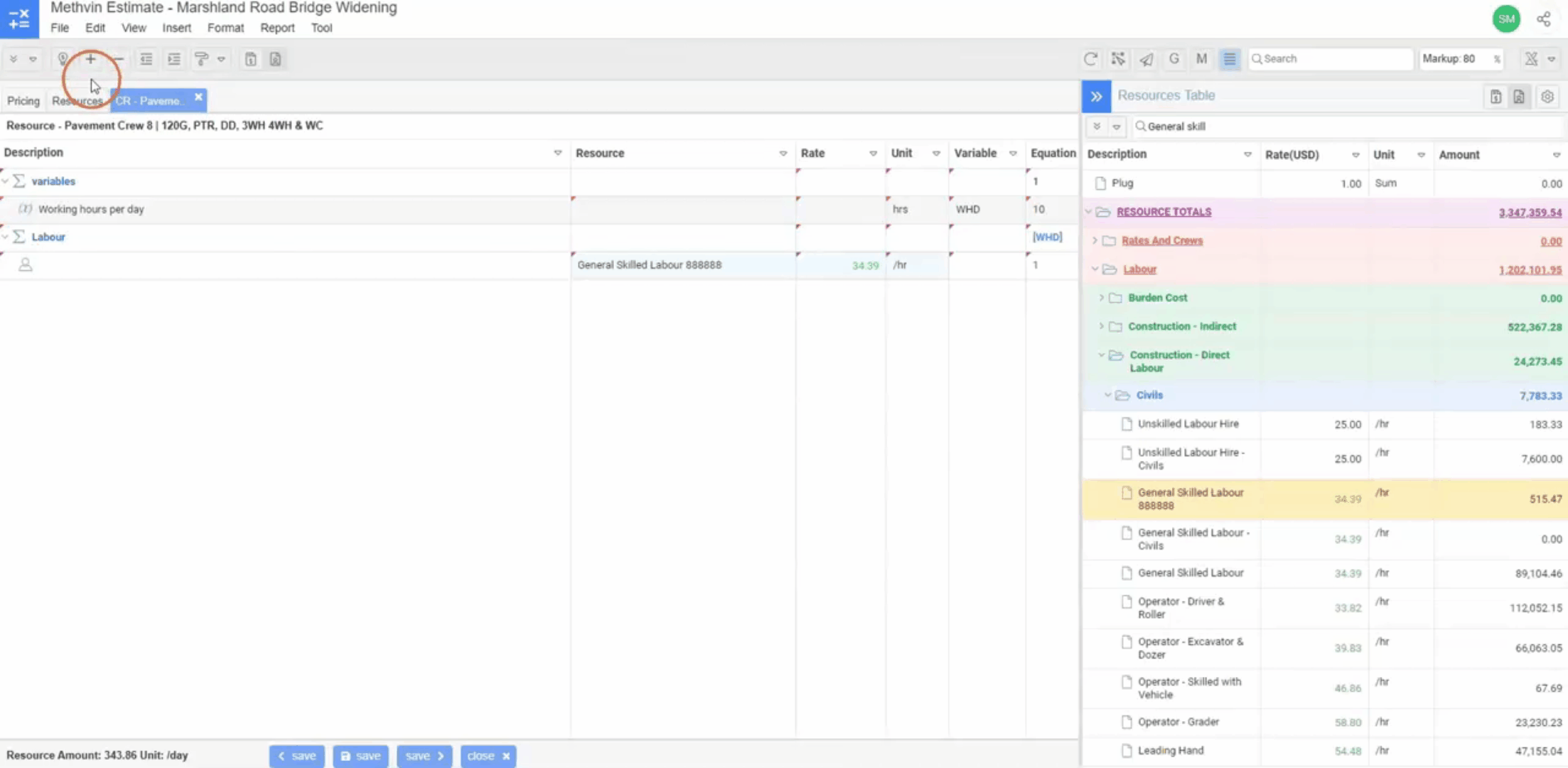Click the outdent toolbar icon

tap(146, 59)
